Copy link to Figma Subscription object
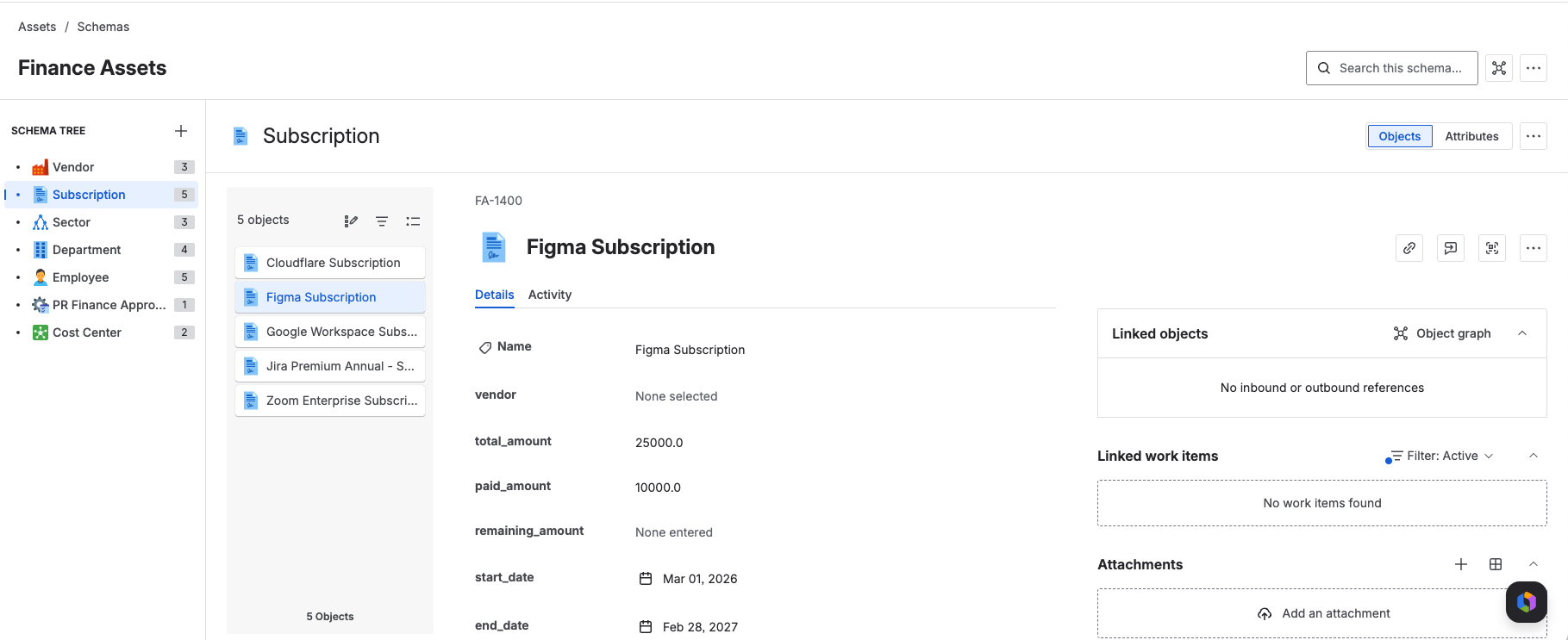The image size is (1568, 640). click(1409, 248)
